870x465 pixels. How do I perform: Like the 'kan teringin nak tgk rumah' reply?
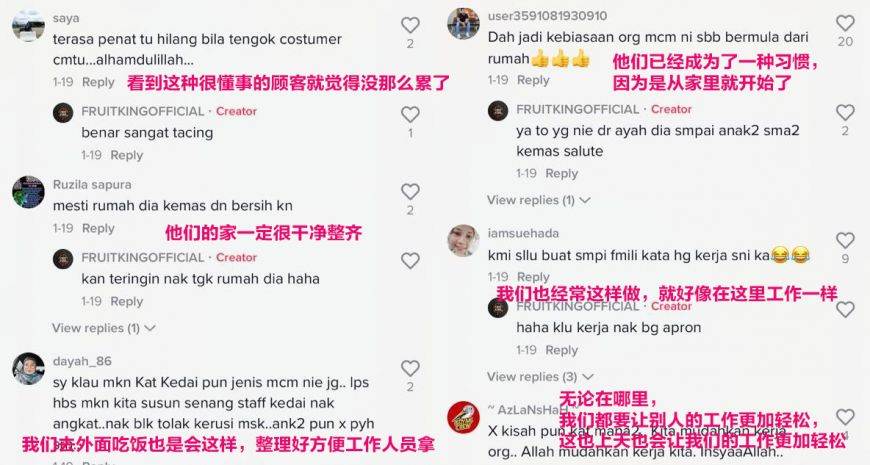click(x=410, y=260)
